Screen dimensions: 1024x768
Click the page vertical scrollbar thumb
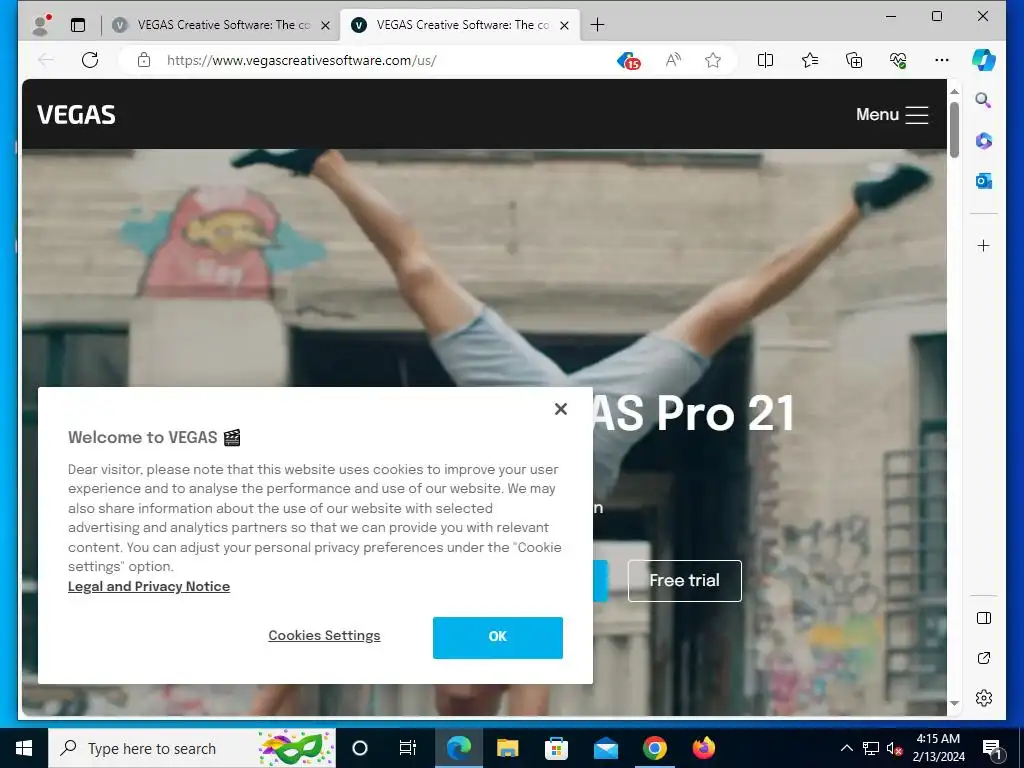(x=954, y=129)
